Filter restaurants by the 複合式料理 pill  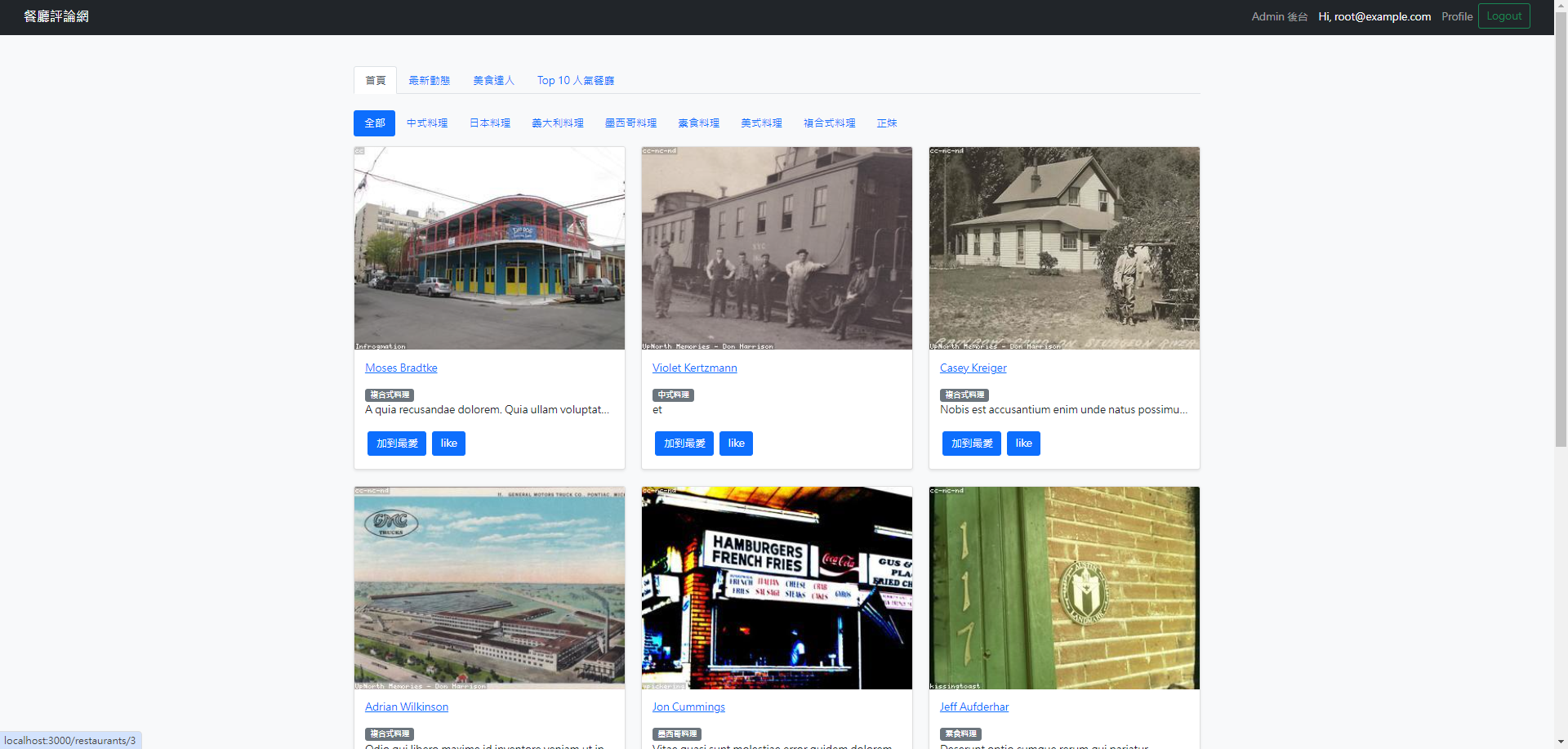[x=830, y=123]
